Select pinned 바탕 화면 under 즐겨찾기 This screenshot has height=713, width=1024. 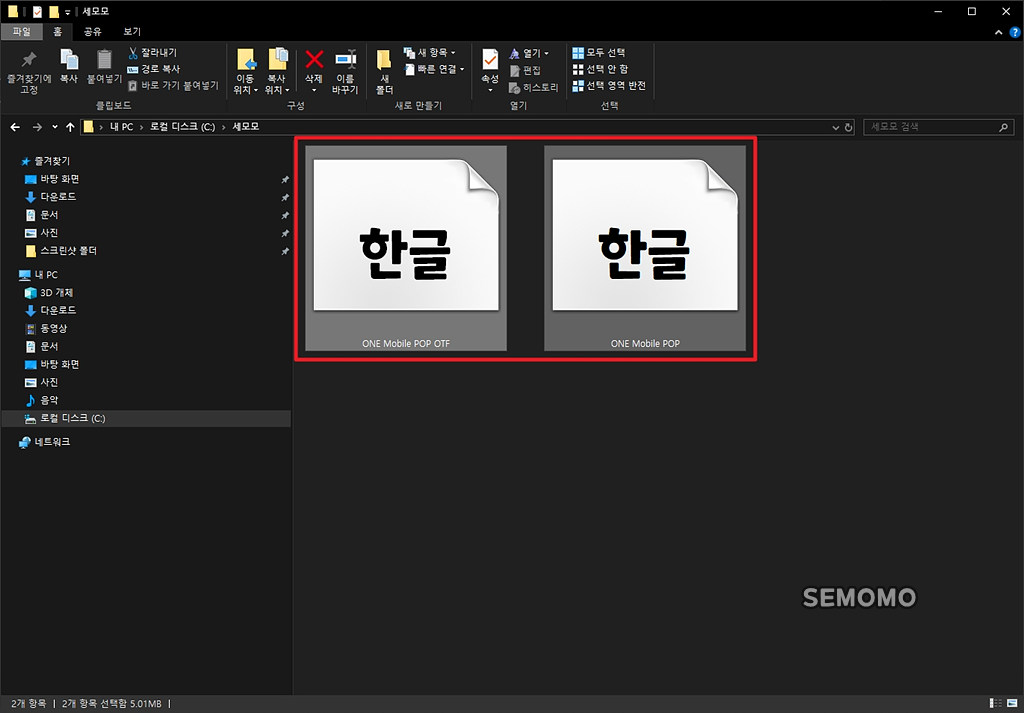pos(52,179)
